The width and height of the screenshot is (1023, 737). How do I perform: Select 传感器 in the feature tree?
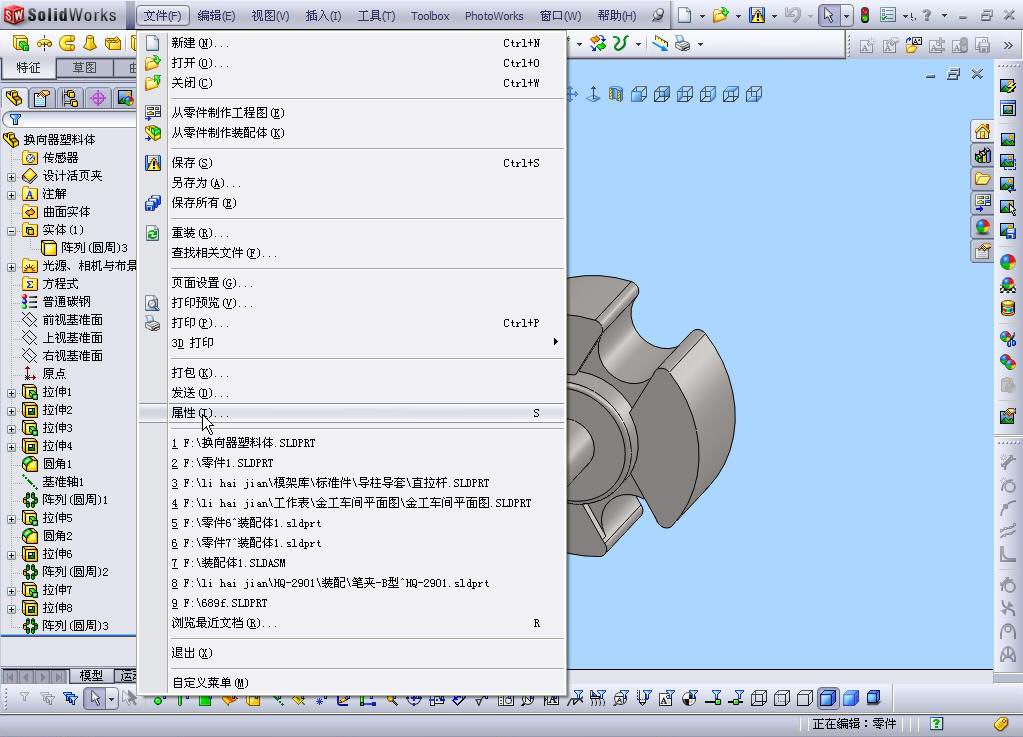50,158
